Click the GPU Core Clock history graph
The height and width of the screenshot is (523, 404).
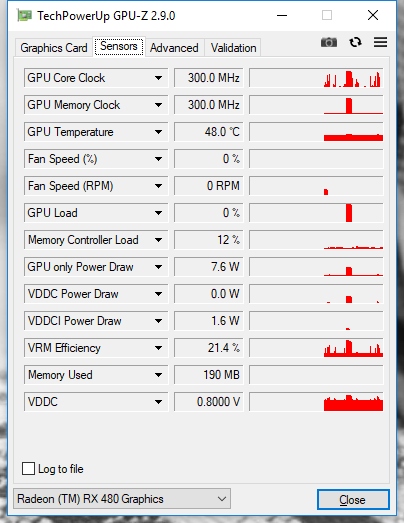[x=316, y=78]
